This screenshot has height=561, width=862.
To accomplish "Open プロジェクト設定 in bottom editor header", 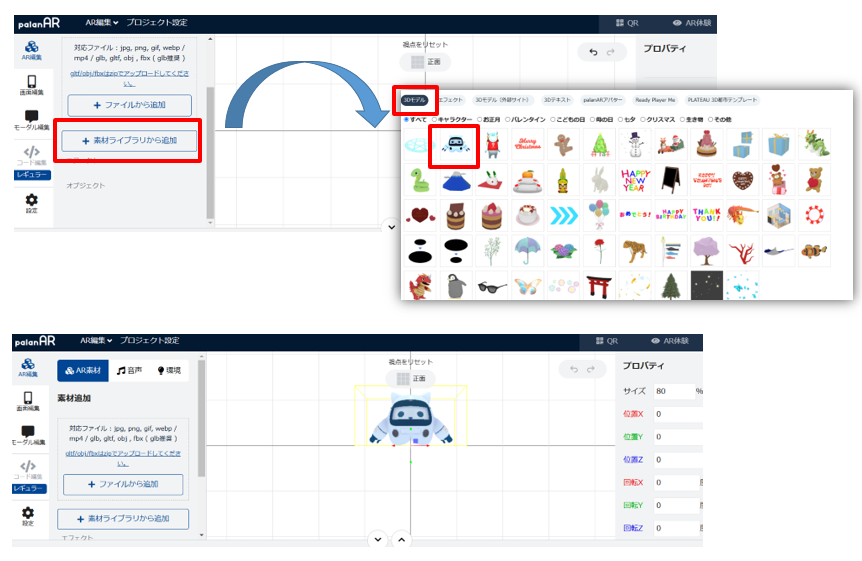I will pos(150,340).
